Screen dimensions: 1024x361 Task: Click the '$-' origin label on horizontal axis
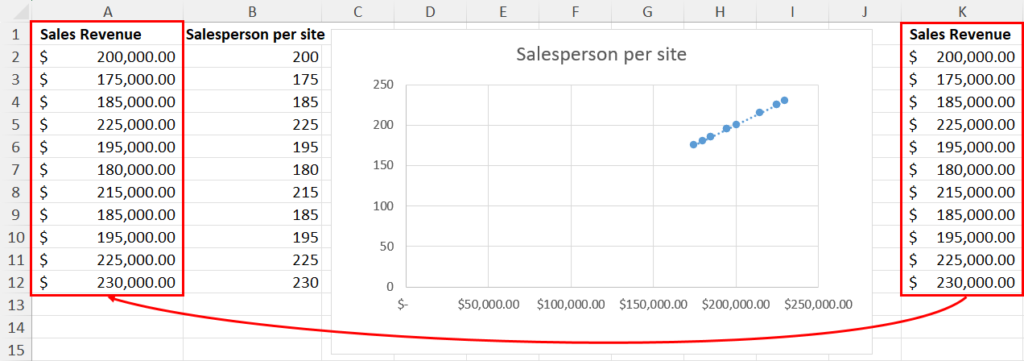pos(402,304)
